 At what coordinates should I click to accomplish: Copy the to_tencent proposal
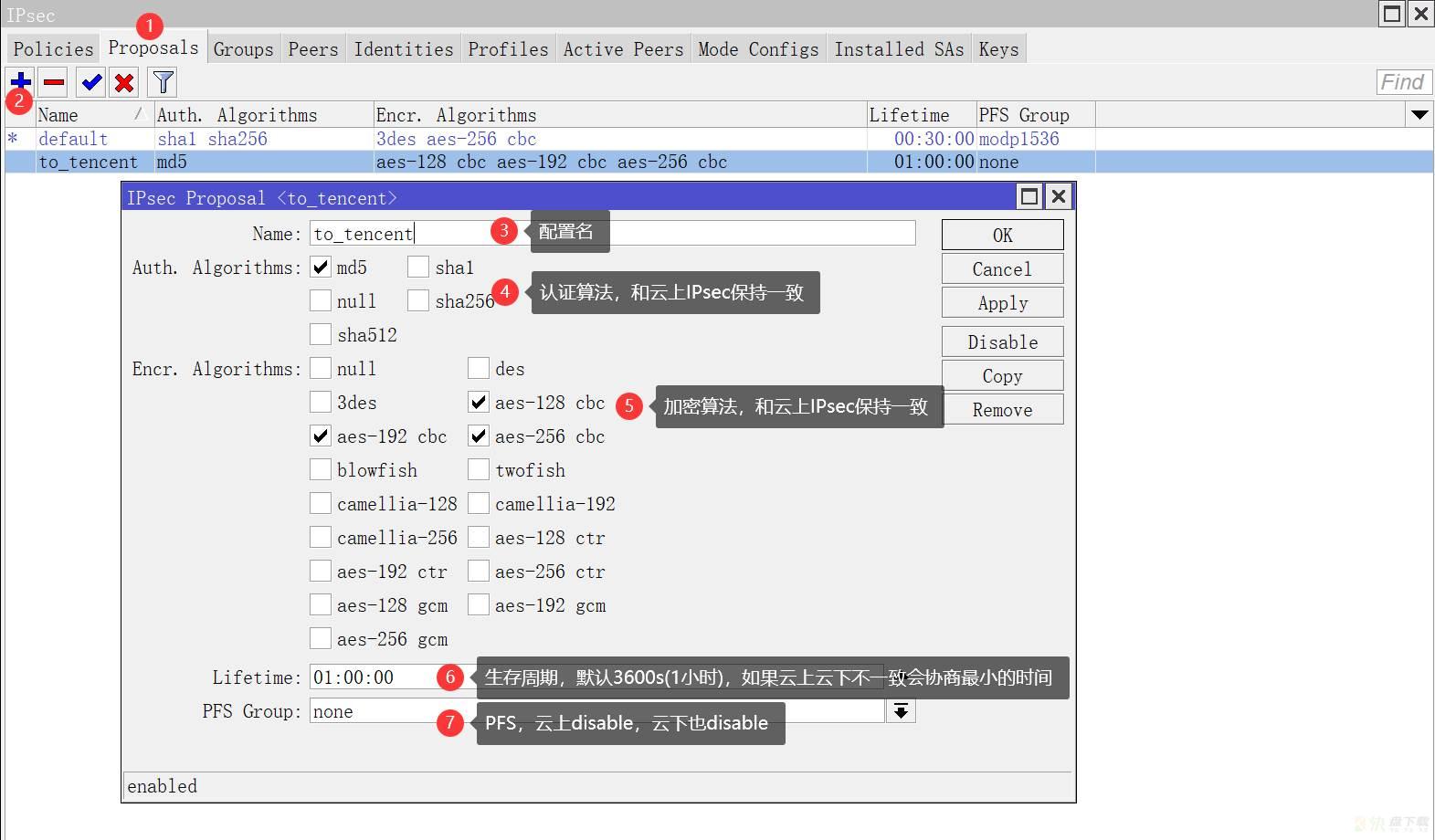point(1002,375)
